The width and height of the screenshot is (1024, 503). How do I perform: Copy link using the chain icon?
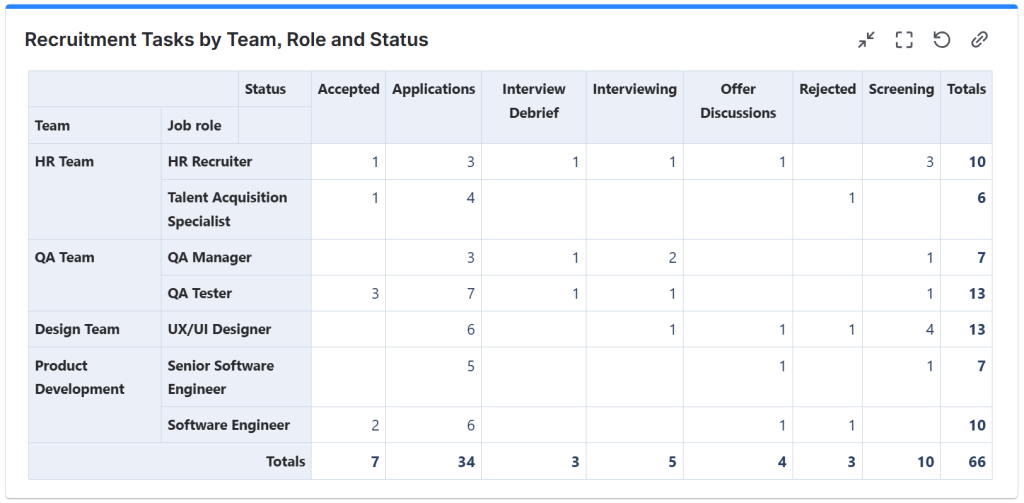click(979, 40)
